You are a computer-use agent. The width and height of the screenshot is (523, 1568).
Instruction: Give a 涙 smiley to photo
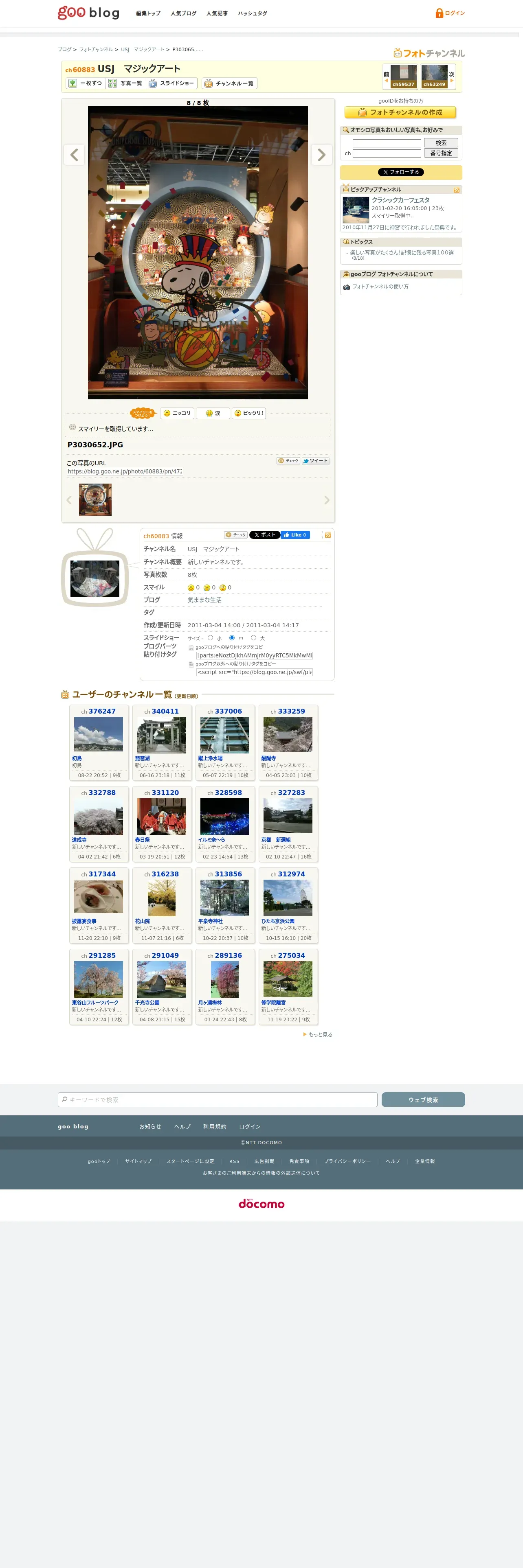(213, 413)
